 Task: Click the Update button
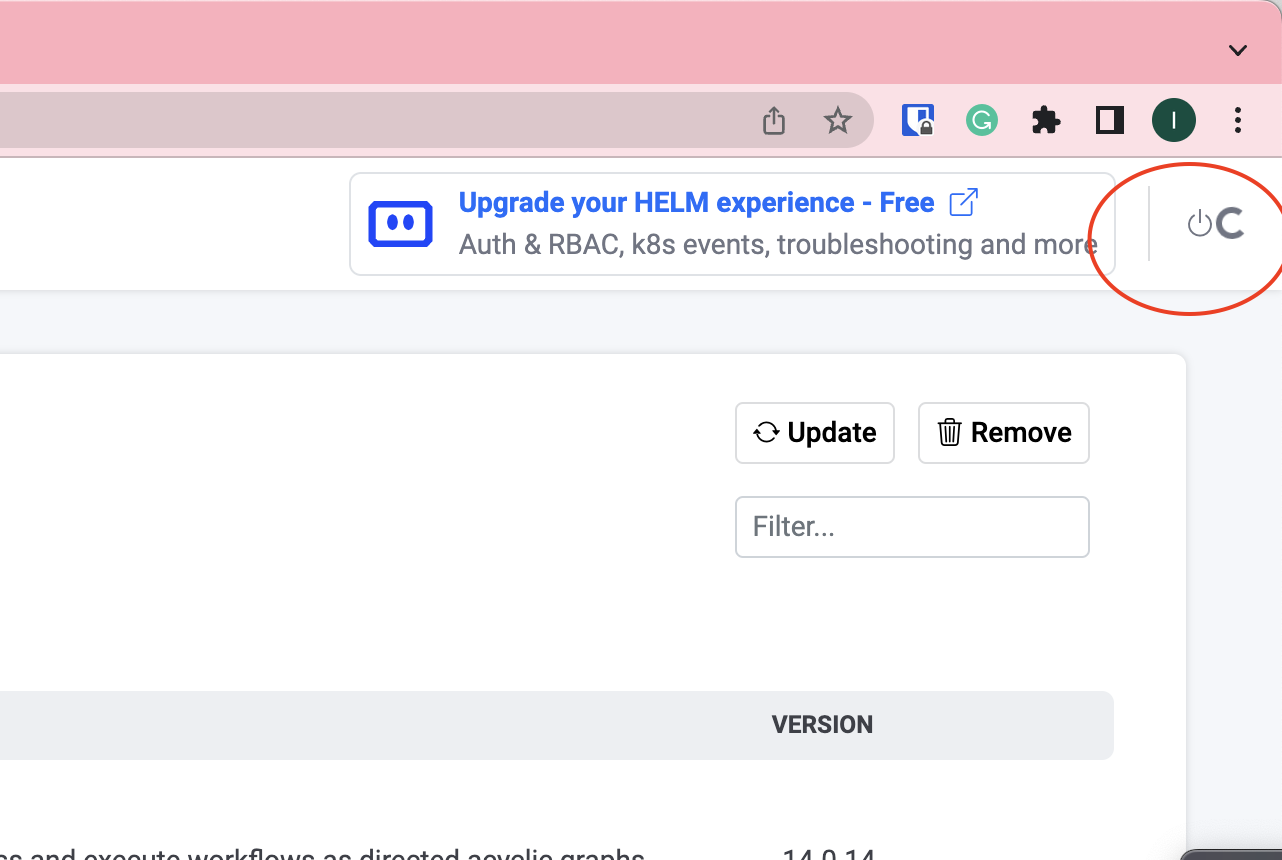[814, 433]
